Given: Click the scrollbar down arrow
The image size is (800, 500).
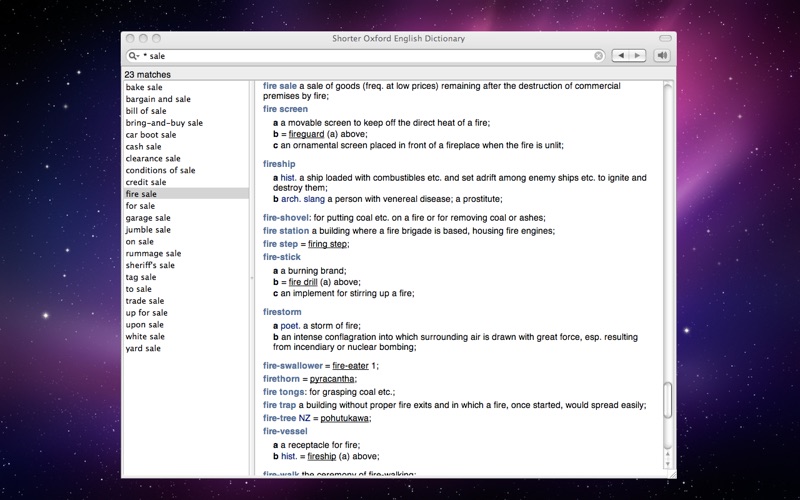Looking at the screenshot, I should (667, 463).
